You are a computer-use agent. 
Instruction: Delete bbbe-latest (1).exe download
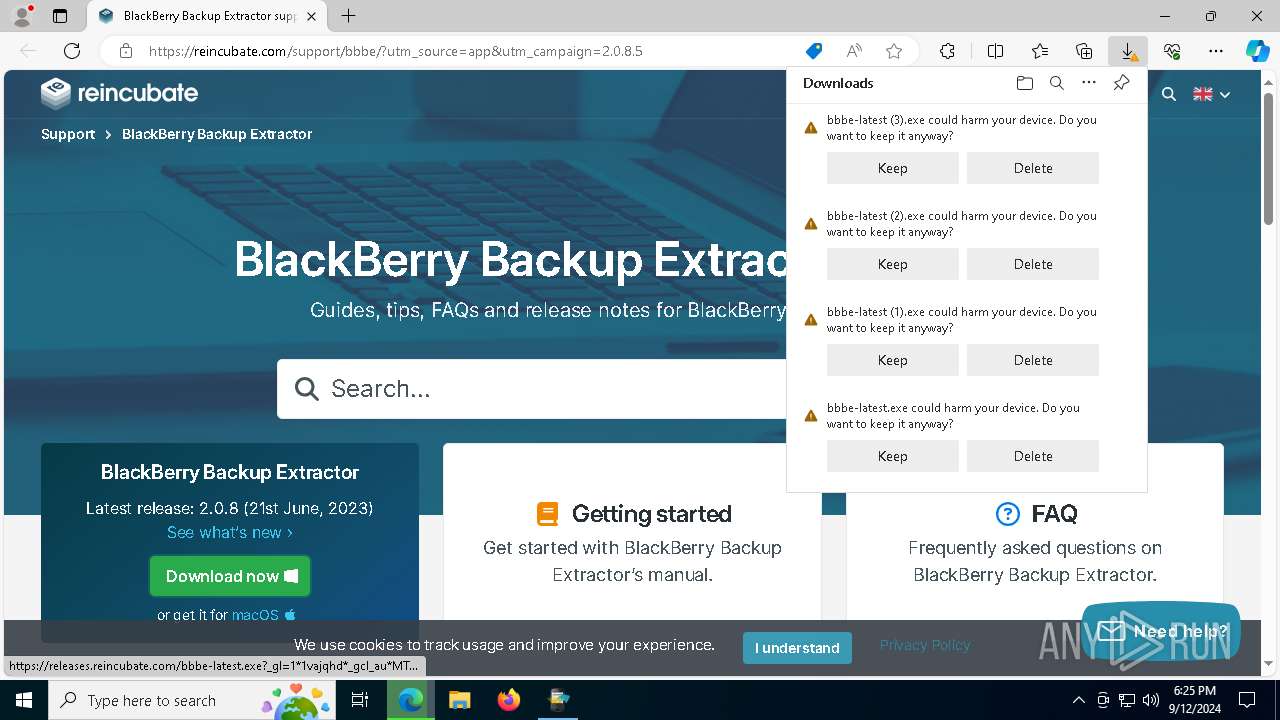pyautogui.click(x=1033, y=360)
